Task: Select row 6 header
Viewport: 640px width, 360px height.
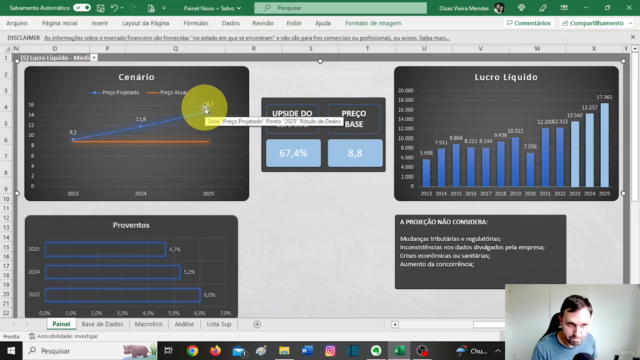Action: tap(6, 140)
